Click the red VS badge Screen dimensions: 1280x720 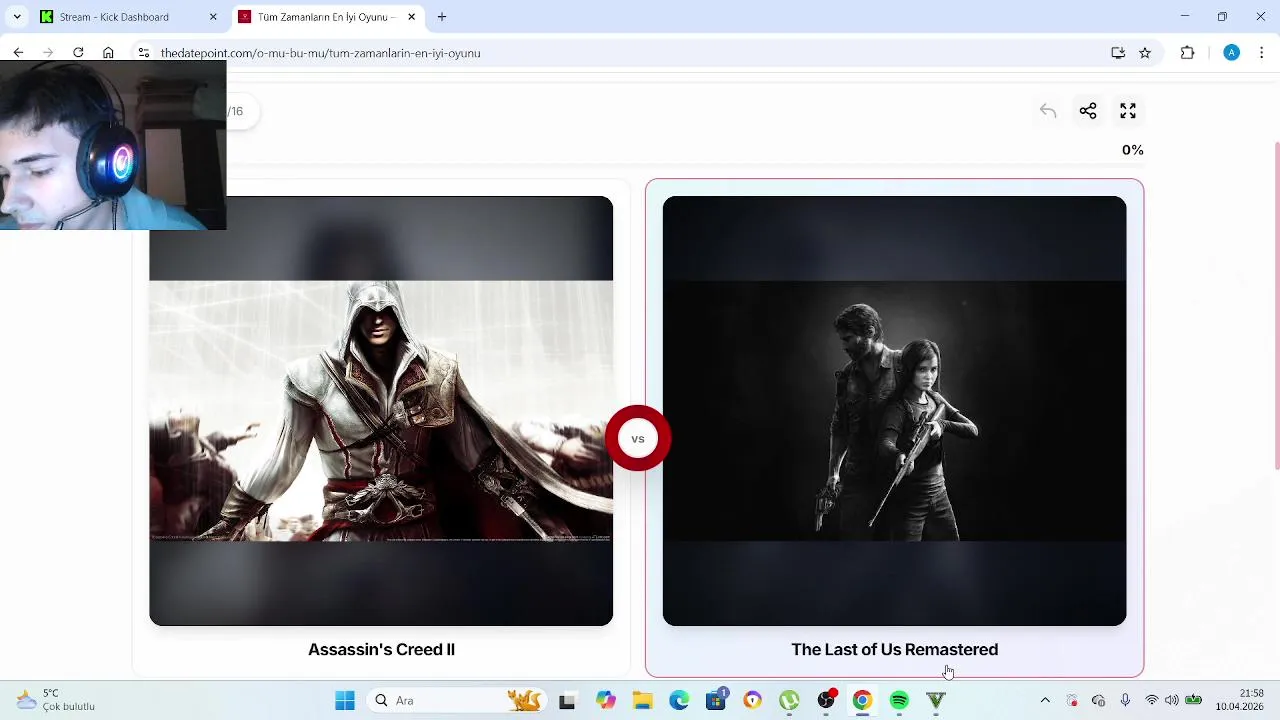[x=638, y=438]
